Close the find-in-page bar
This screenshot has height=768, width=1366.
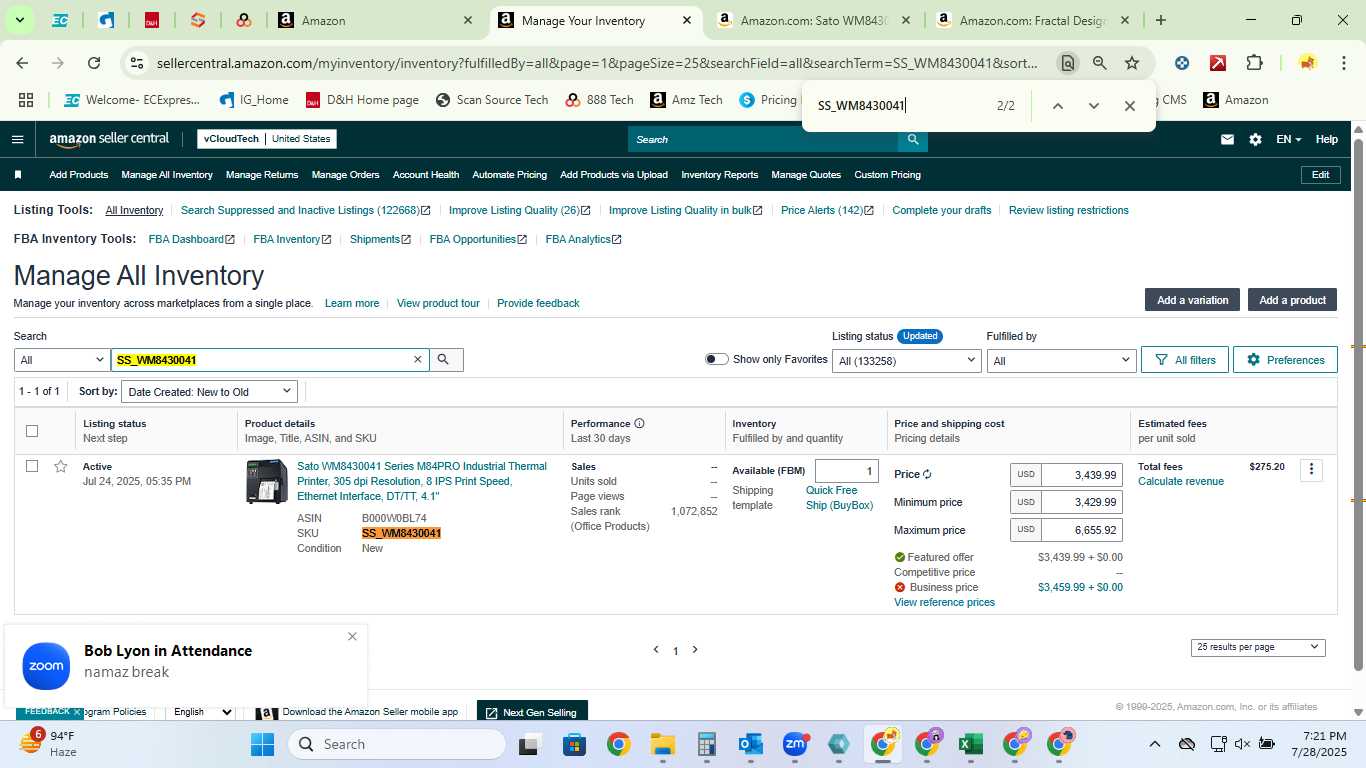click(x=1129, y=106)
